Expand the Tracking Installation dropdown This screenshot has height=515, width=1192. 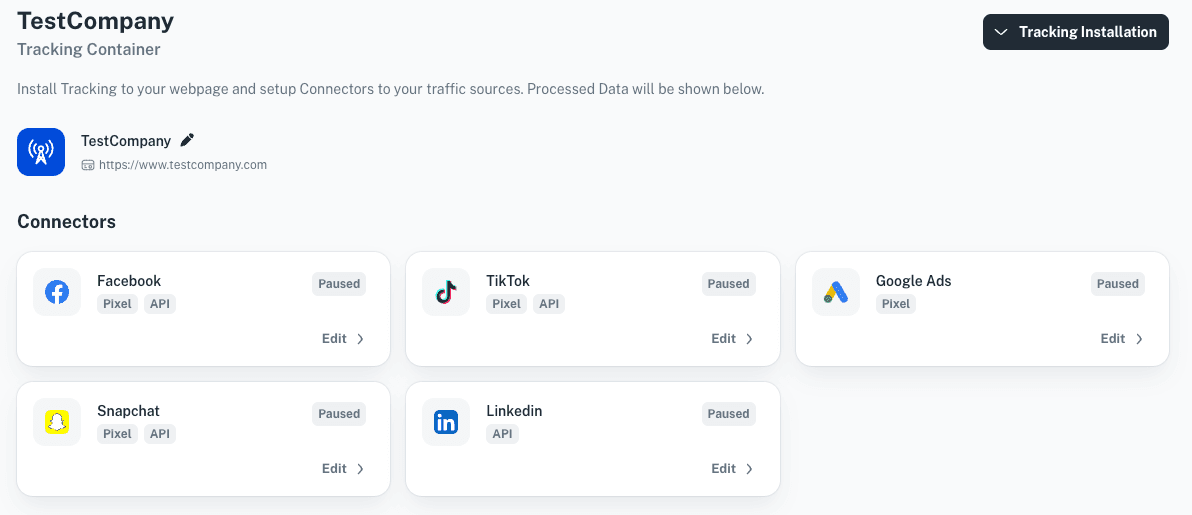[x=1076, y=32]
